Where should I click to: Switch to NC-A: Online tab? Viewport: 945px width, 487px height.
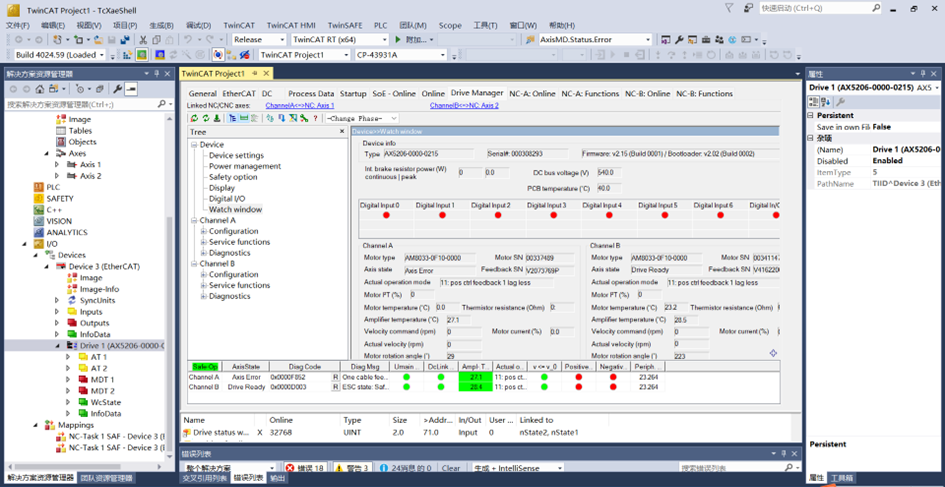pos(532,94)
